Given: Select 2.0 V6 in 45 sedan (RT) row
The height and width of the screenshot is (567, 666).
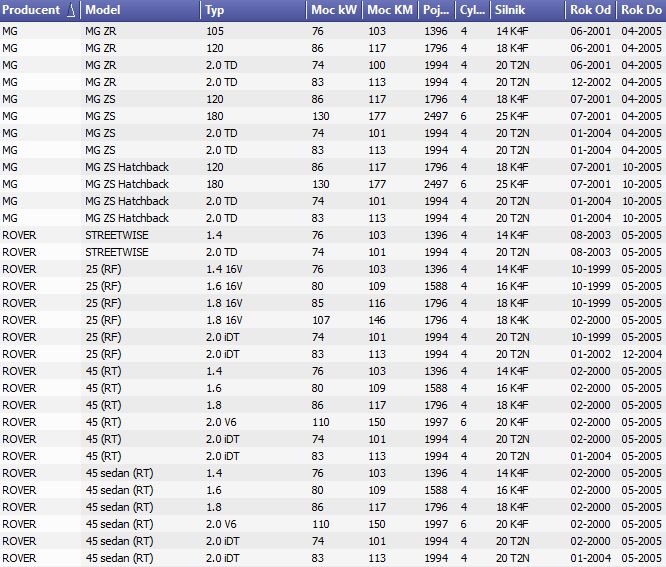Looking at the screenshot, I should point(221,524).
